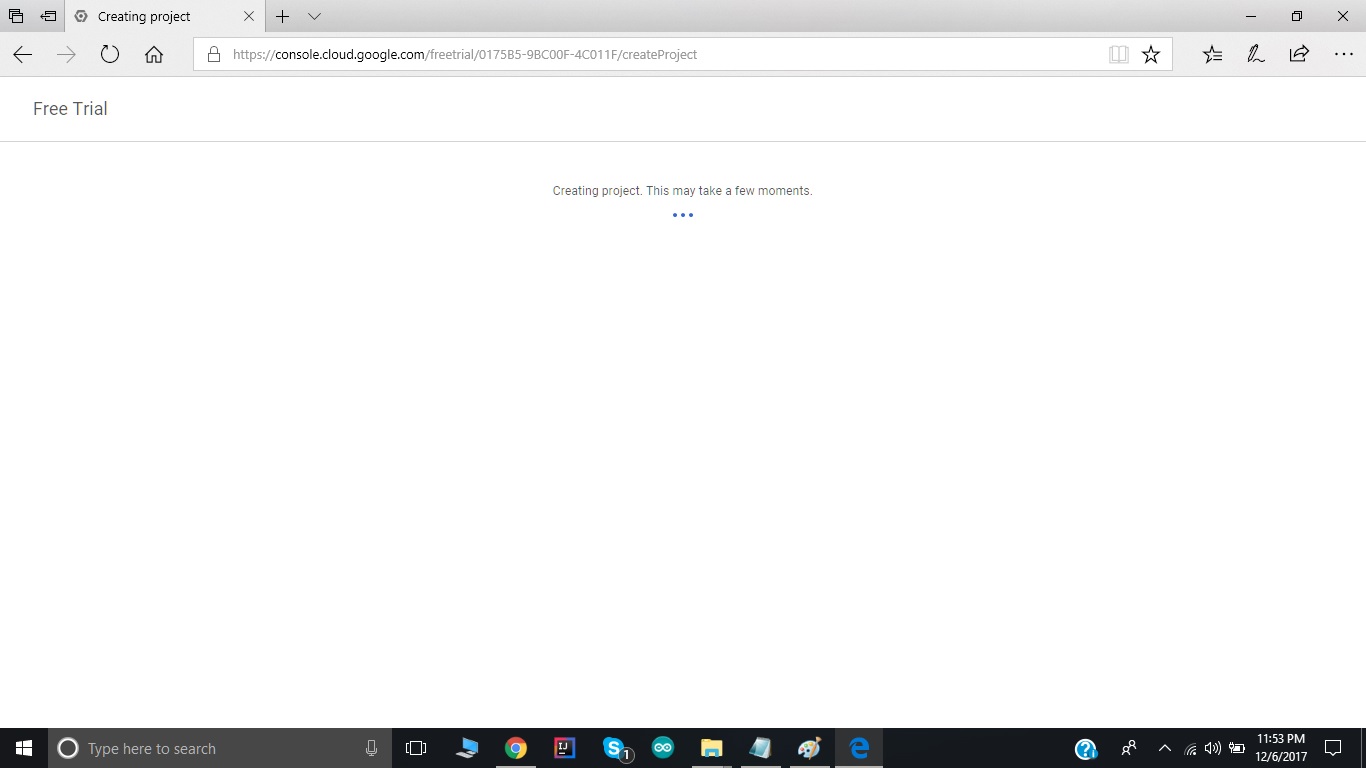Open Arduino IDE from taskbar
The height and width of the screenshot is (768, 1366).
click(x=663, y=748)
